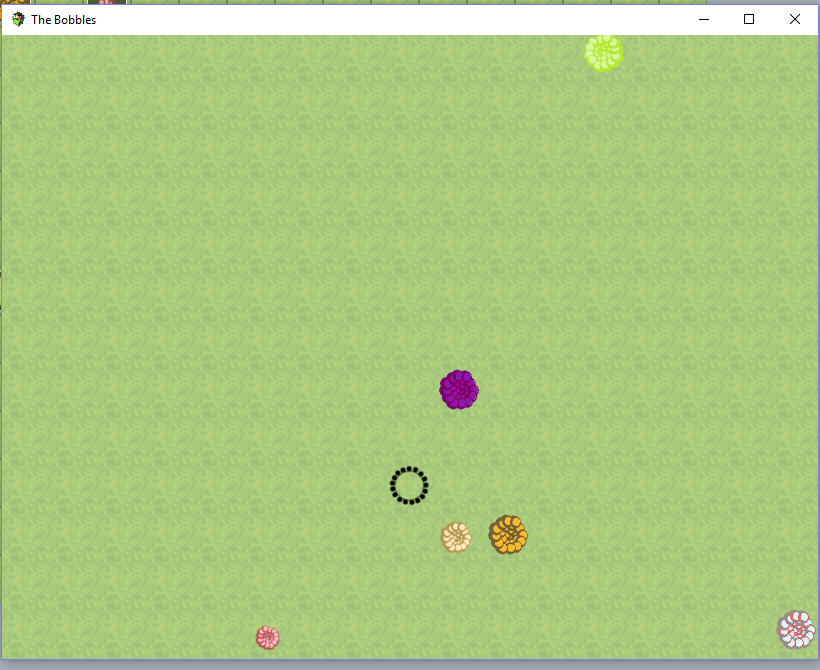
Task: Click the small pink bobble
Action: (267, 637)
